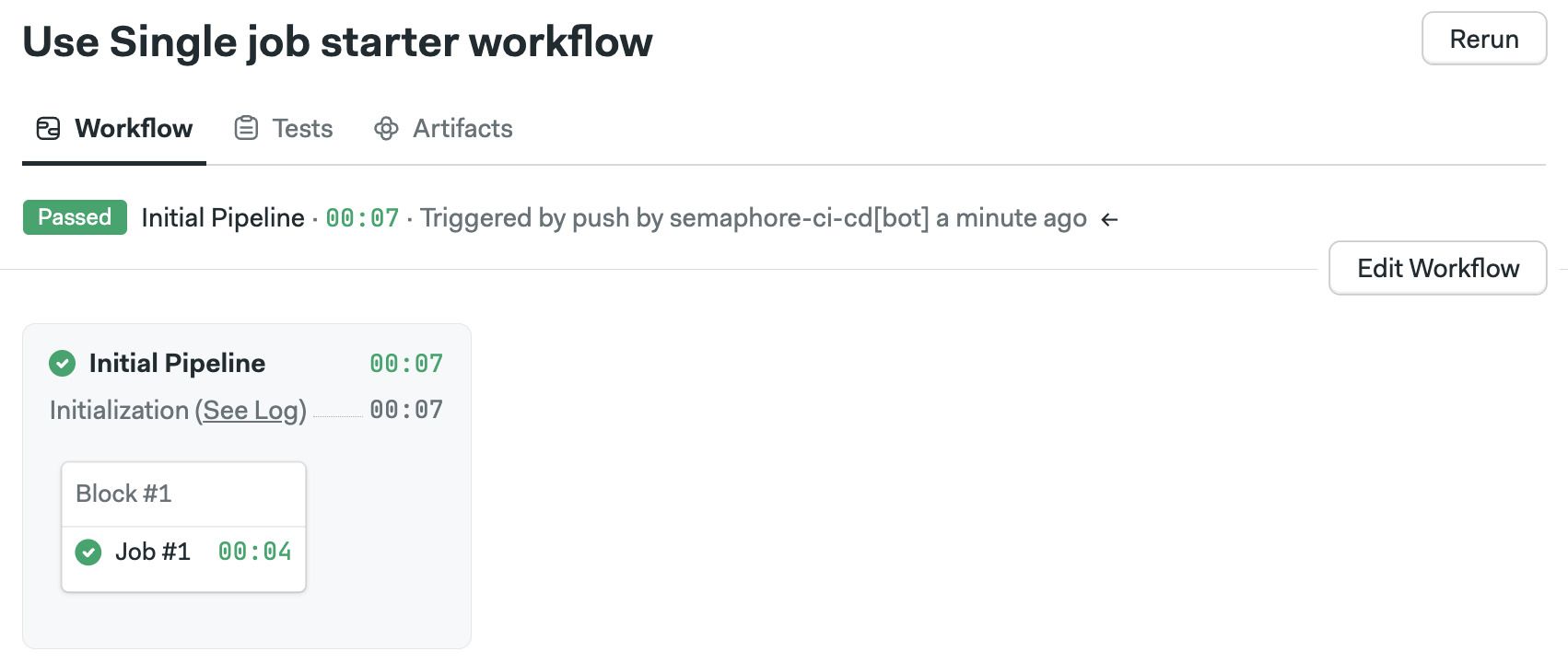The width and height of the screenshot is (1568, 663).
Task: Click the Initial Pipeline card title
Action: (177, 363)
